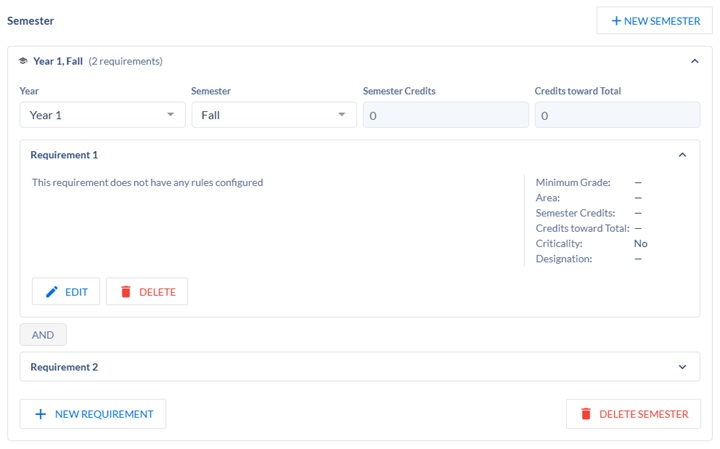This screenshot has width=720, height=449.
Task: Click the Delete text for Requirement 1
Action: [158, 292]
